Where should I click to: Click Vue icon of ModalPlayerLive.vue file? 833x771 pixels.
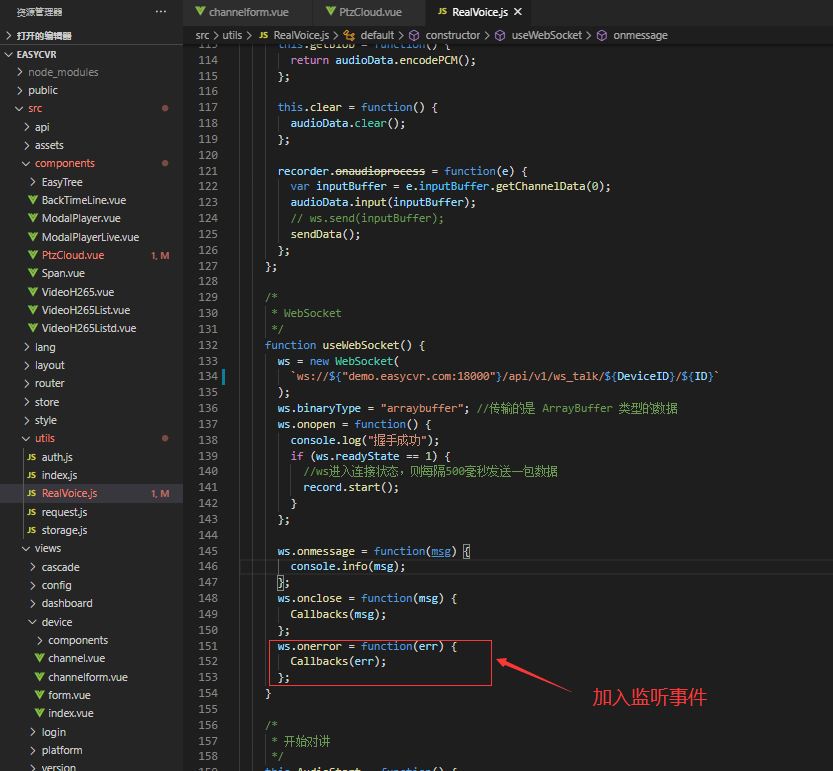(33, 237)
